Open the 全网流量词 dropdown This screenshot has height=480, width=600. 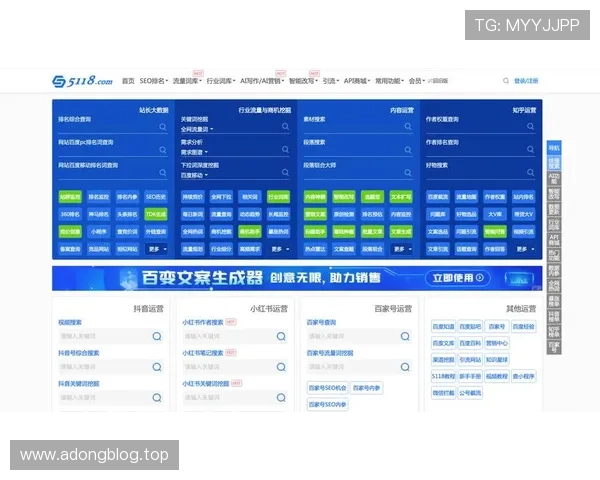(x=197, y=129)
